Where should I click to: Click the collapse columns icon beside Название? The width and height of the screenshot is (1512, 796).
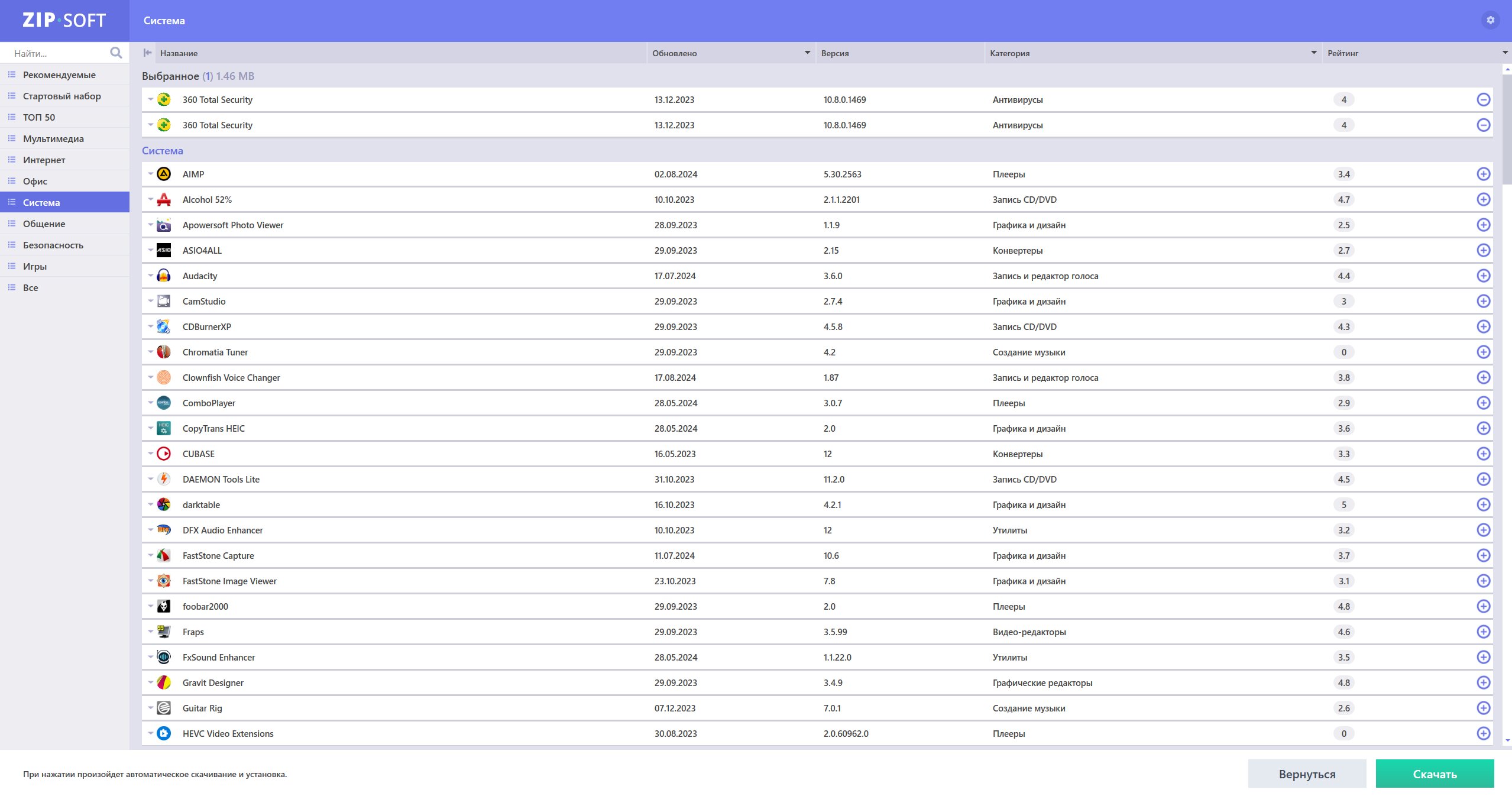click(x=148, y=53)
